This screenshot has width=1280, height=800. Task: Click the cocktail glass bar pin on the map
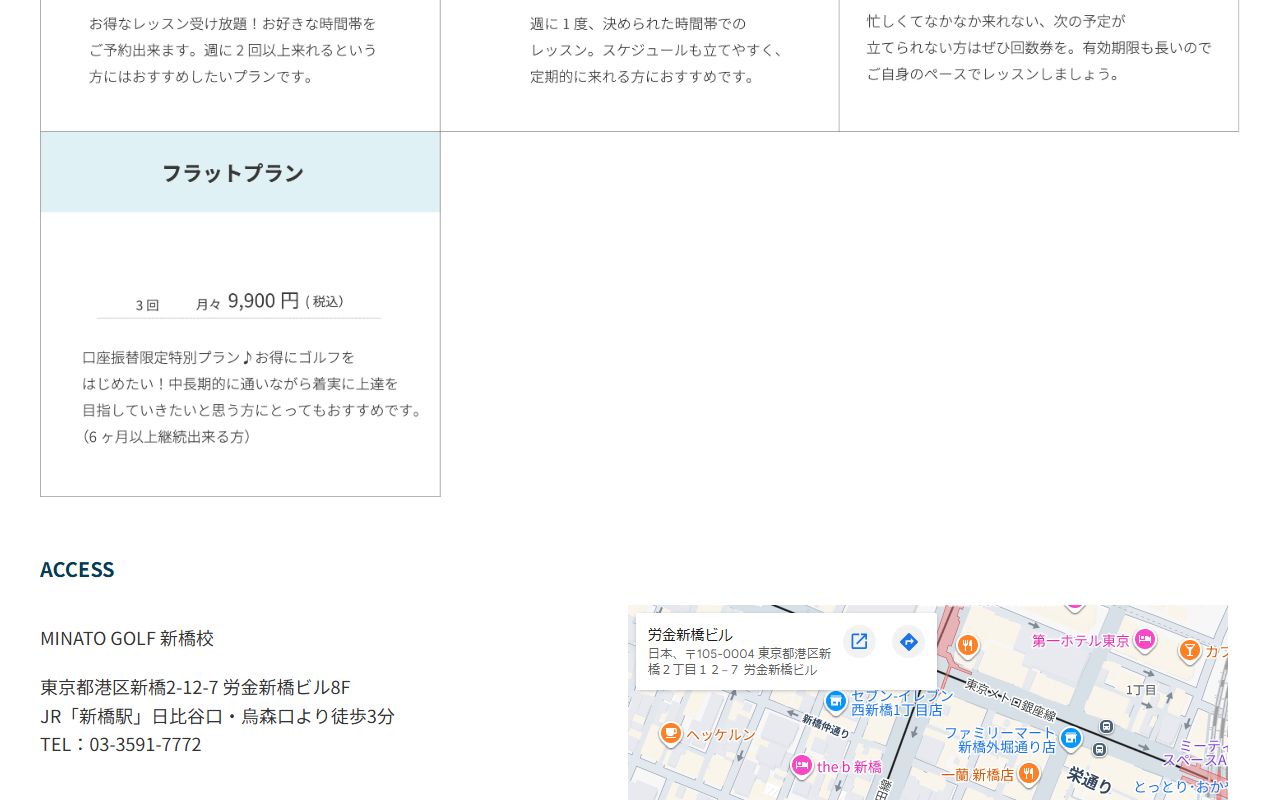click(1189, 651)
